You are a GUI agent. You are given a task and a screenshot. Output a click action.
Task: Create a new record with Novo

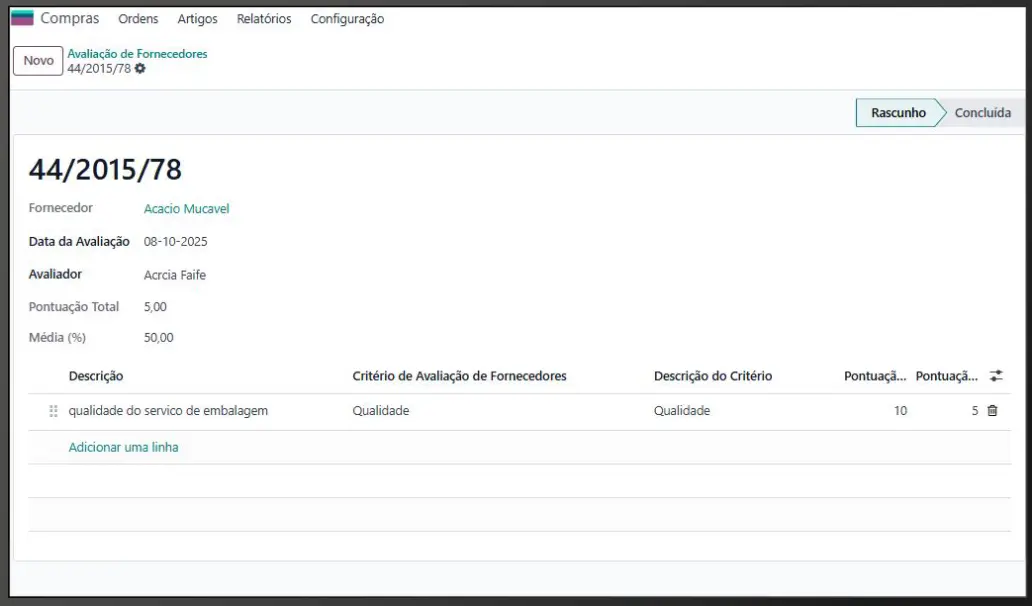38,61
